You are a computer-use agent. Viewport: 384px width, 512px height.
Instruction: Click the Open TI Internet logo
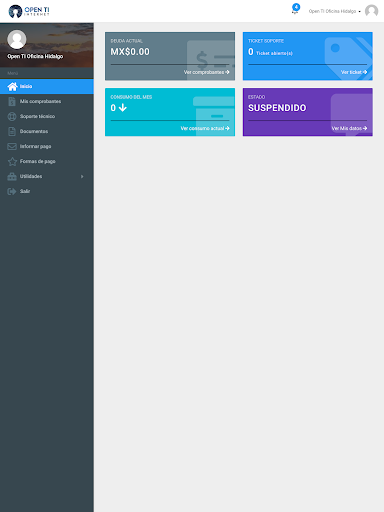tap(29, 11)
